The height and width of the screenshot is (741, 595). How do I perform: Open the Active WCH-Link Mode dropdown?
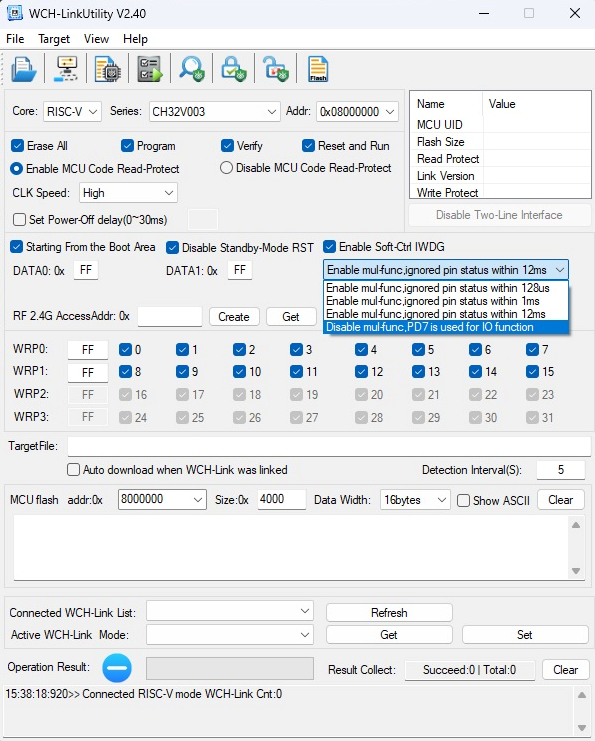[x=230, y=635]
